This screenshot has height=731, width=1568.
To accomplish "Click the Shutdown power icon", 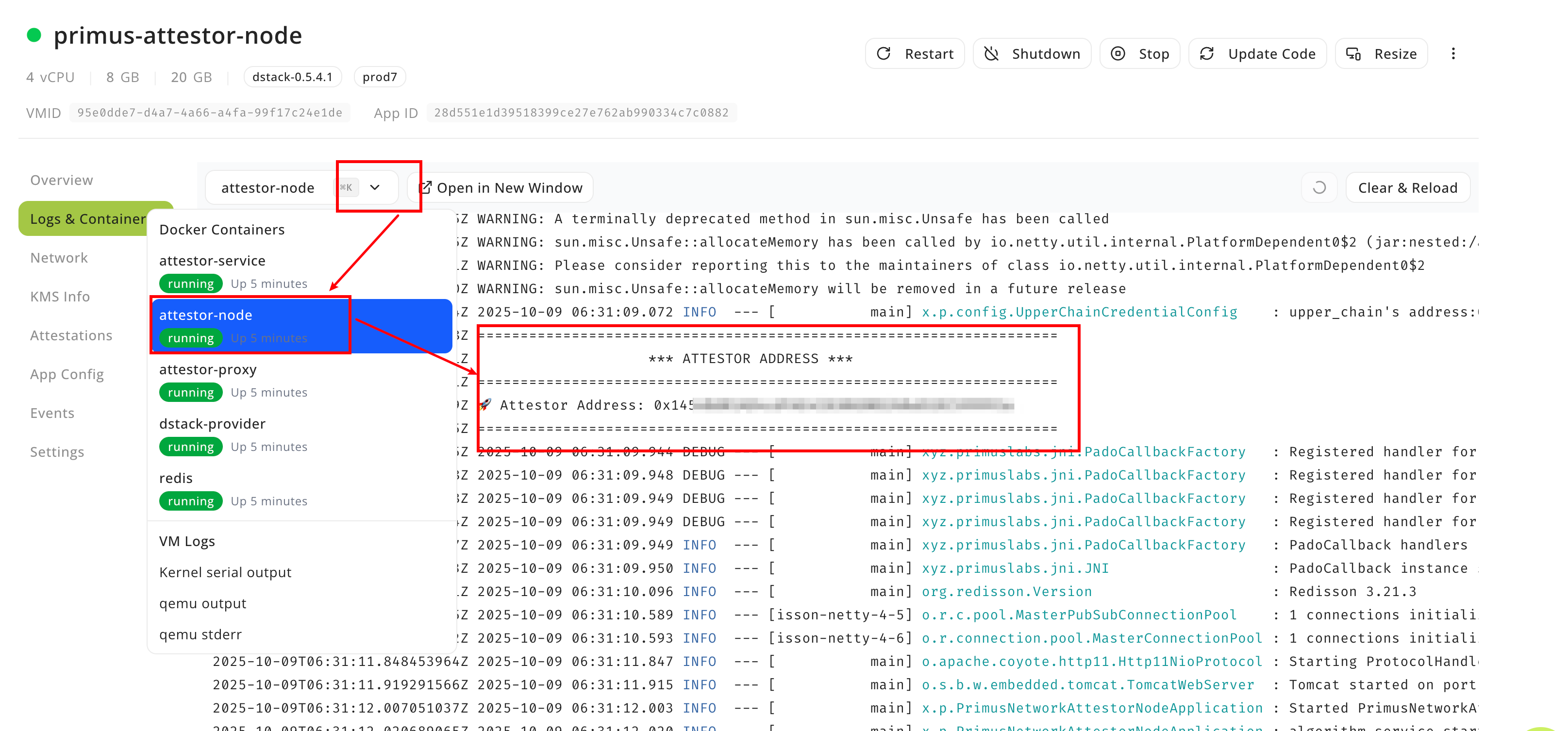I will coord(991,53).
